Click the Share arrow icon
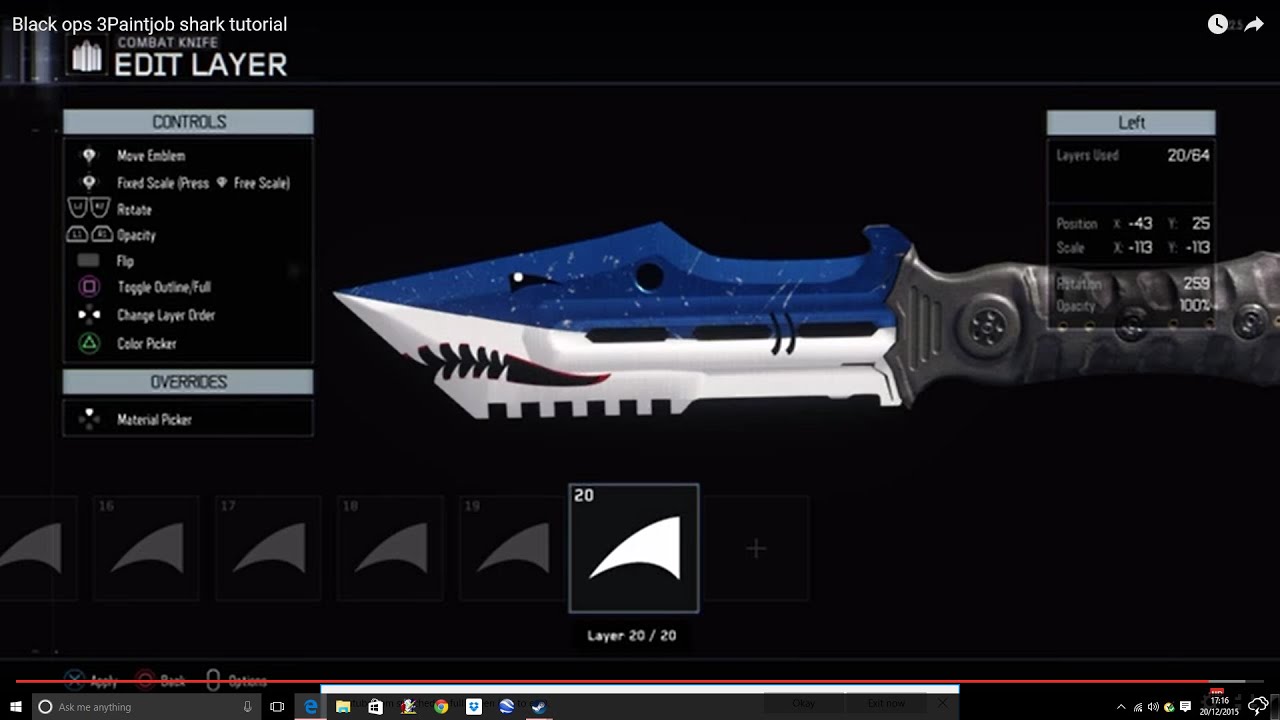The image size is (1280, 720). (x=1254, y=24)
